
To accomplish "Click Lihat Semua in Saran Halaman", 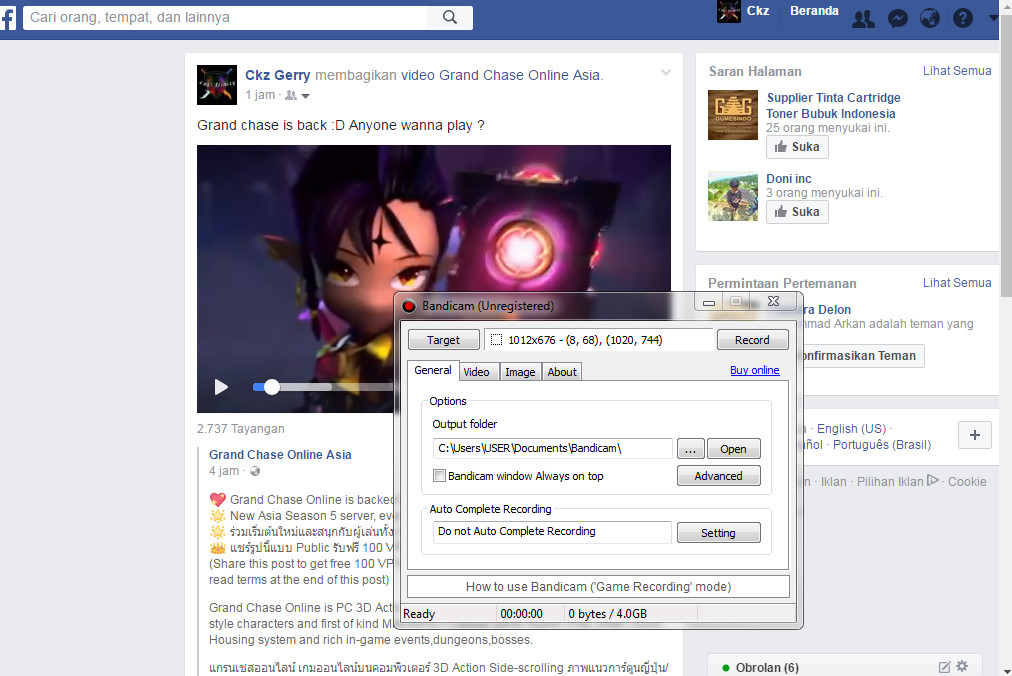I will tap(956, 71).
